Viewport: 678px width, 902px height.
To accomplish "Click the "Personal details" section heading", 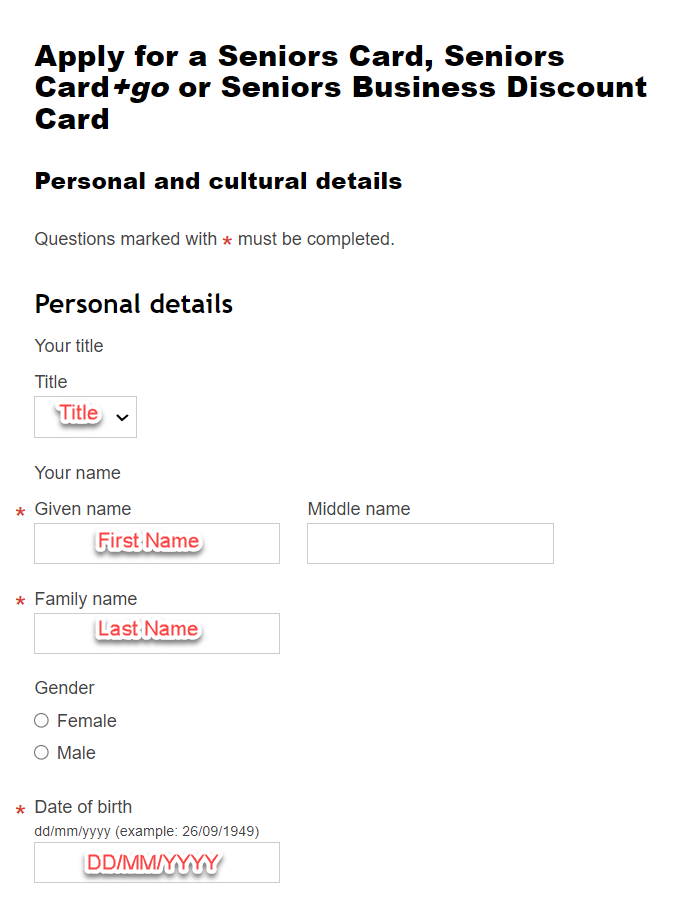I will [x=133, y=304].
